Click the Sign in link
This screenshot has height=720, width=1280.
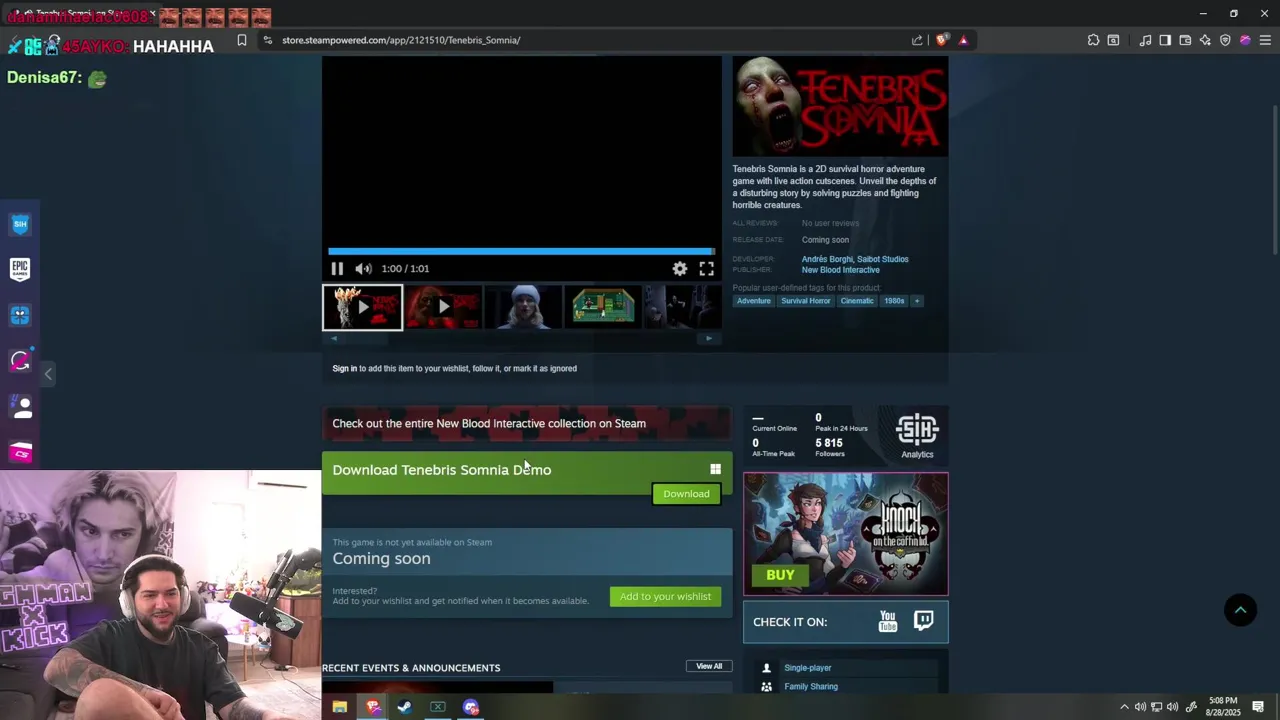pos(344,369)
